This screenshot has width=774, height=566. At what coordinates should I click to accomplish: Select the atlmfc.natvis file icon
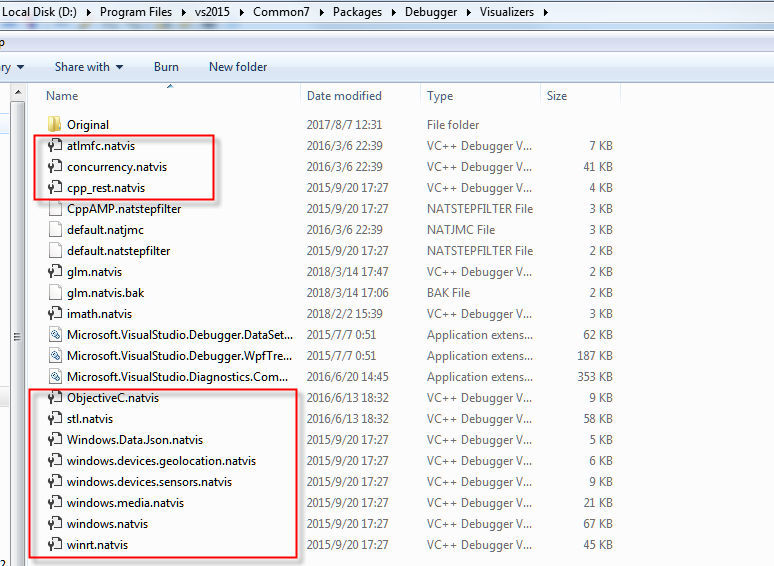(x=55, y=146)
